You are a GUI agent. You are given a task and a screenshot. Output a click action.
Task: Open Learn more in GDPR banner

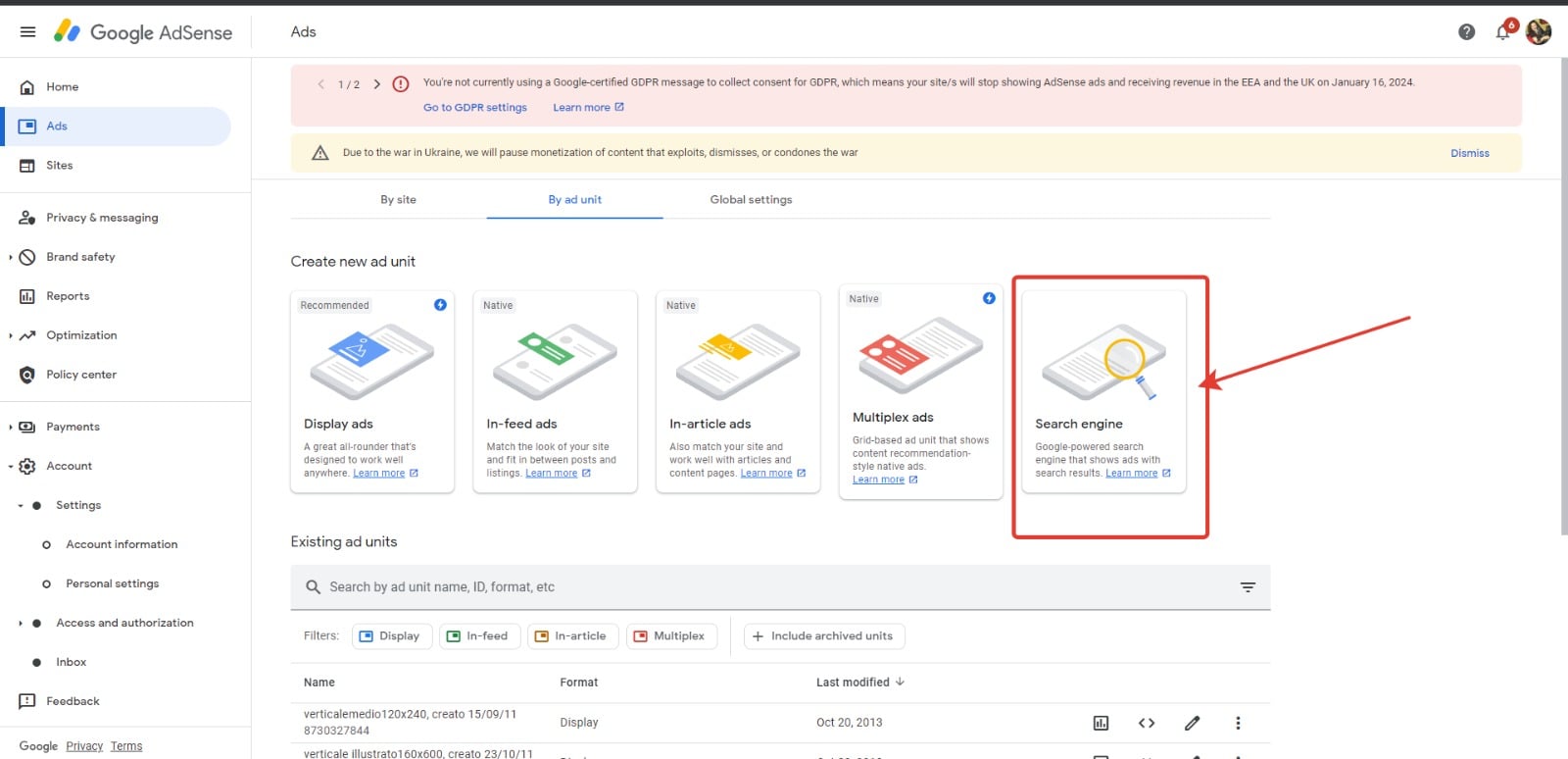[x=588, y=108]
